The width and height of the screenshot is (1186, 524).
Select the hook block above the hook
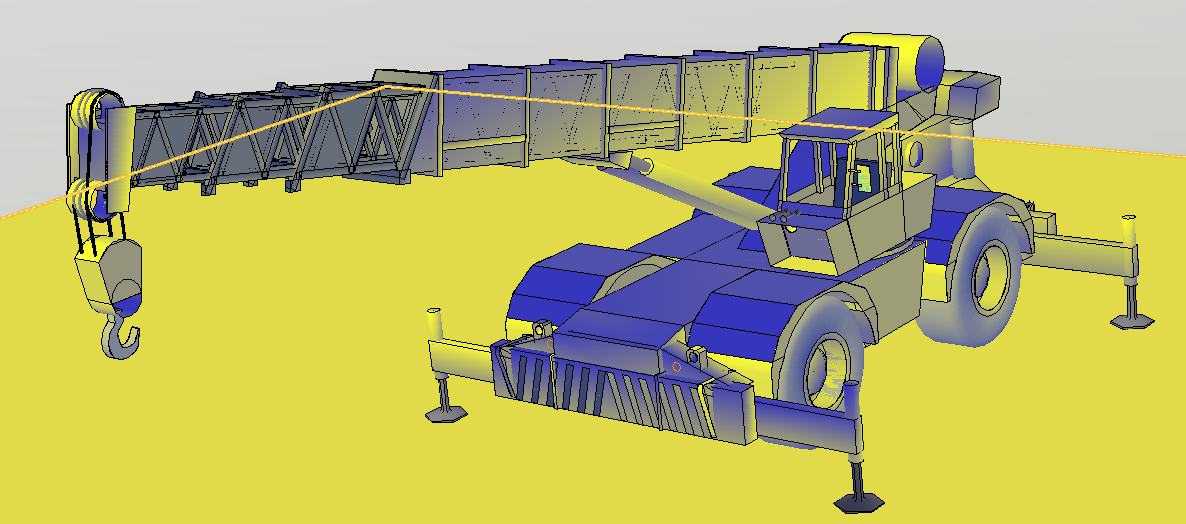click(x=110, y=274)
